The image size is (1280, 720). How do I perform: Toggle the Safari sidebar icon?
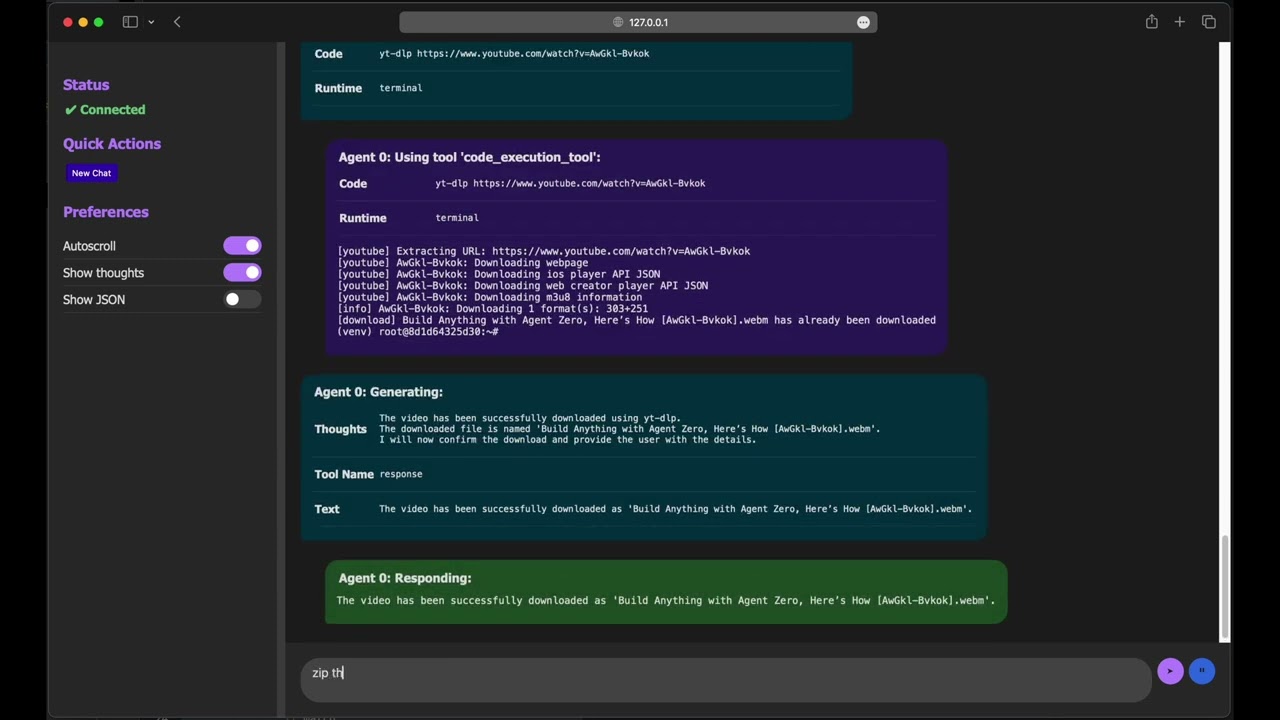pyautogui.click(x=130, y=22)
